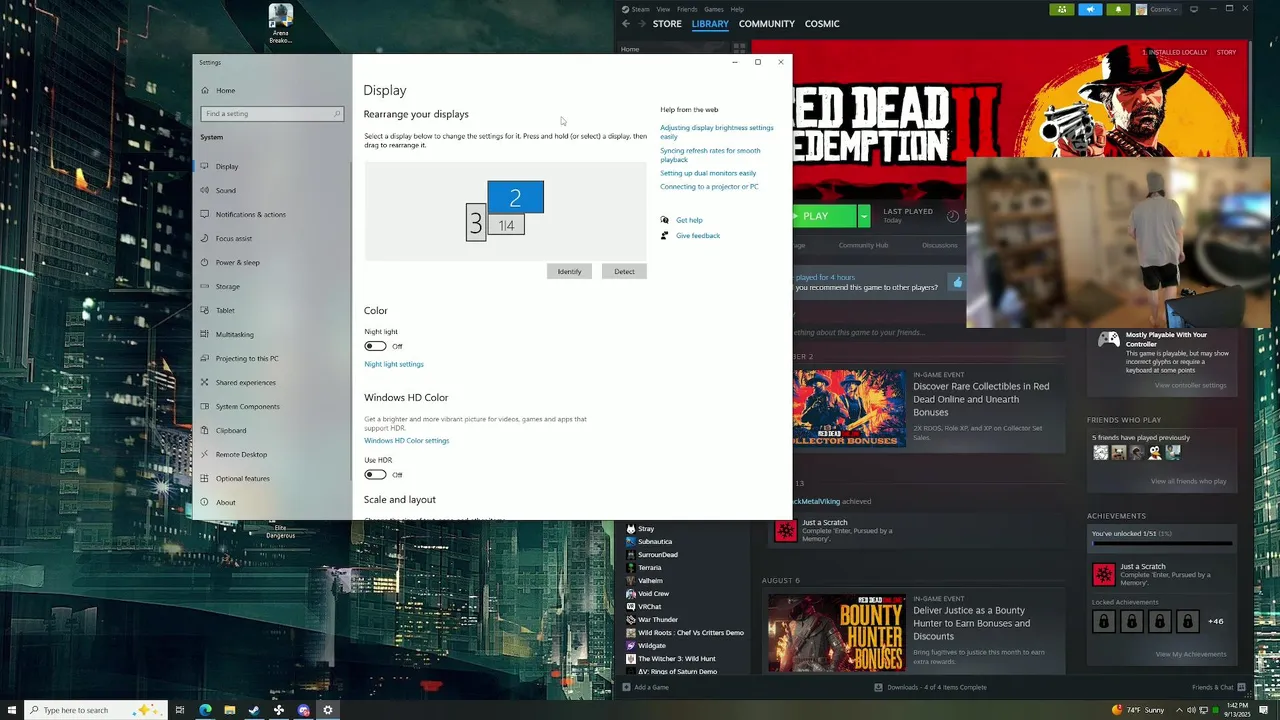Open the Discord taskbar icon with notification badge
1280x720 pixels.
tap(303, 710)
